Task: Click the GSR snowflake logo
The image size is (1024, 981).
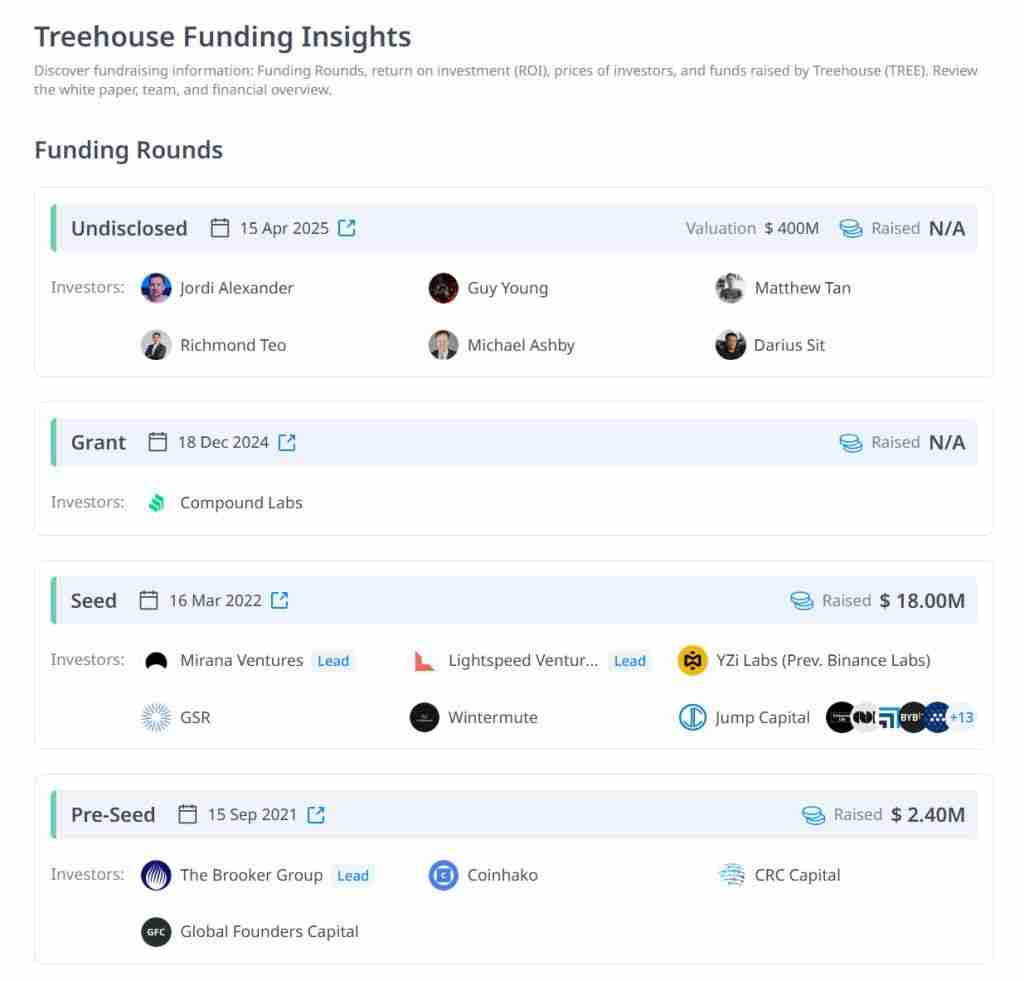Action: click(155, 717)
